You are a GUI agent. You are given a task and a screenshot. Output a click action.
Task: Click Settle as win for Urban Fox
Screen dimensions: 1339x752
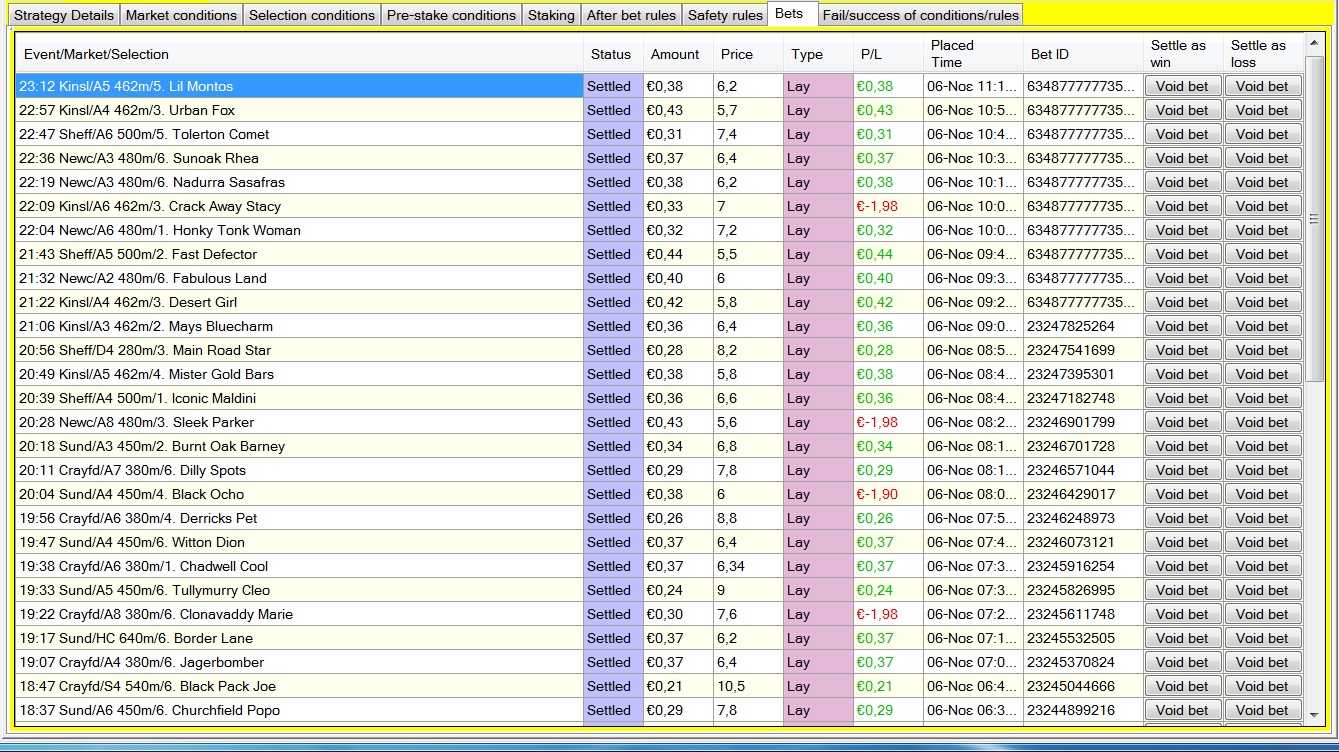[1182, 110]
